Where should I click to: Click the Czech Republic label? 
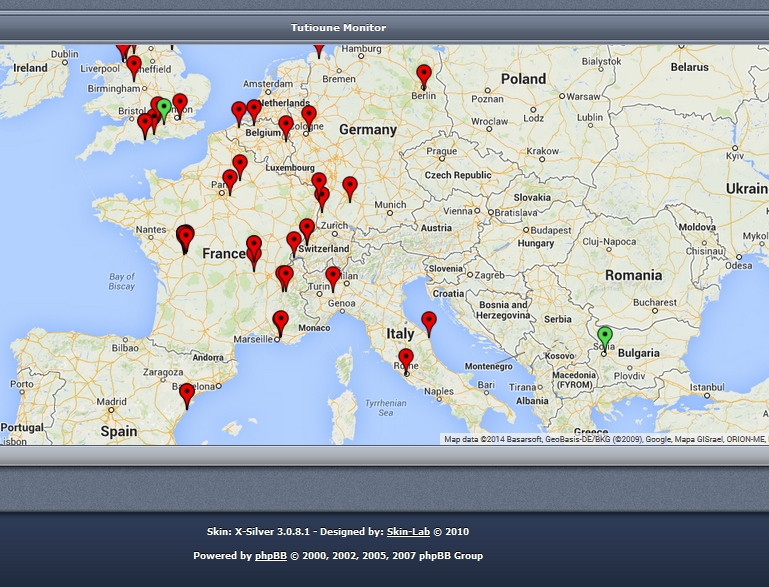(458, 175)
